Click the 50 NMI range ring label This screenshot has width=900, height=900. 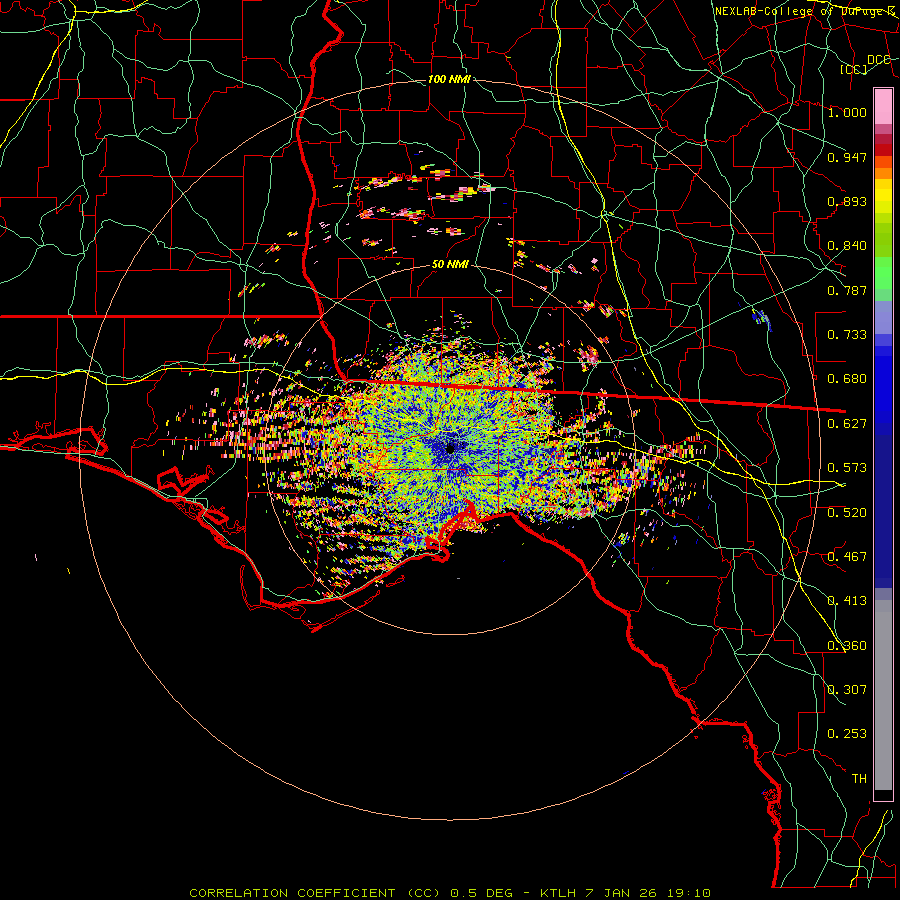click(450, 265)
